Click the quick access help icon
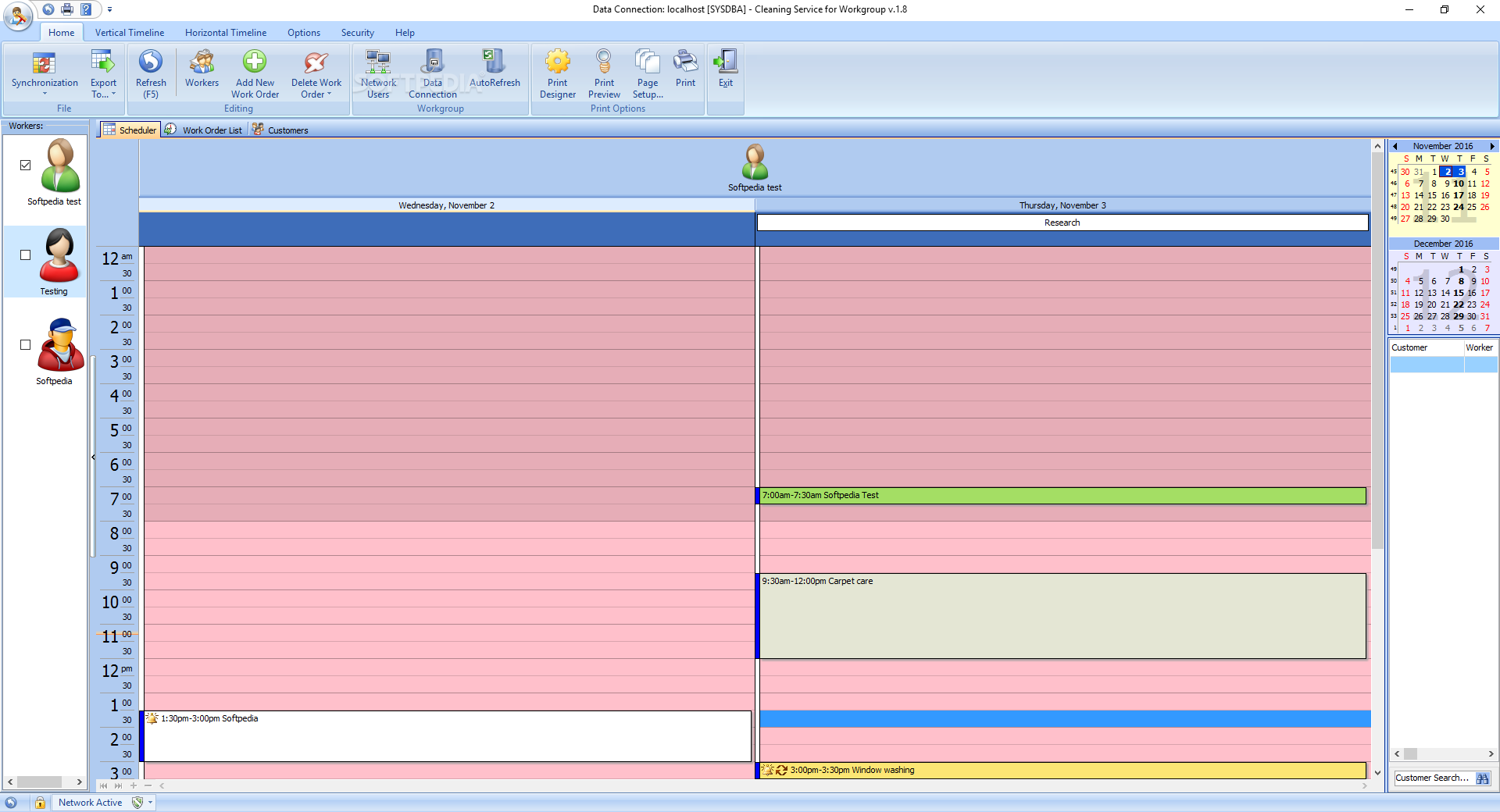The height and width of the screenshot is (812, 1500). (86, 9)
